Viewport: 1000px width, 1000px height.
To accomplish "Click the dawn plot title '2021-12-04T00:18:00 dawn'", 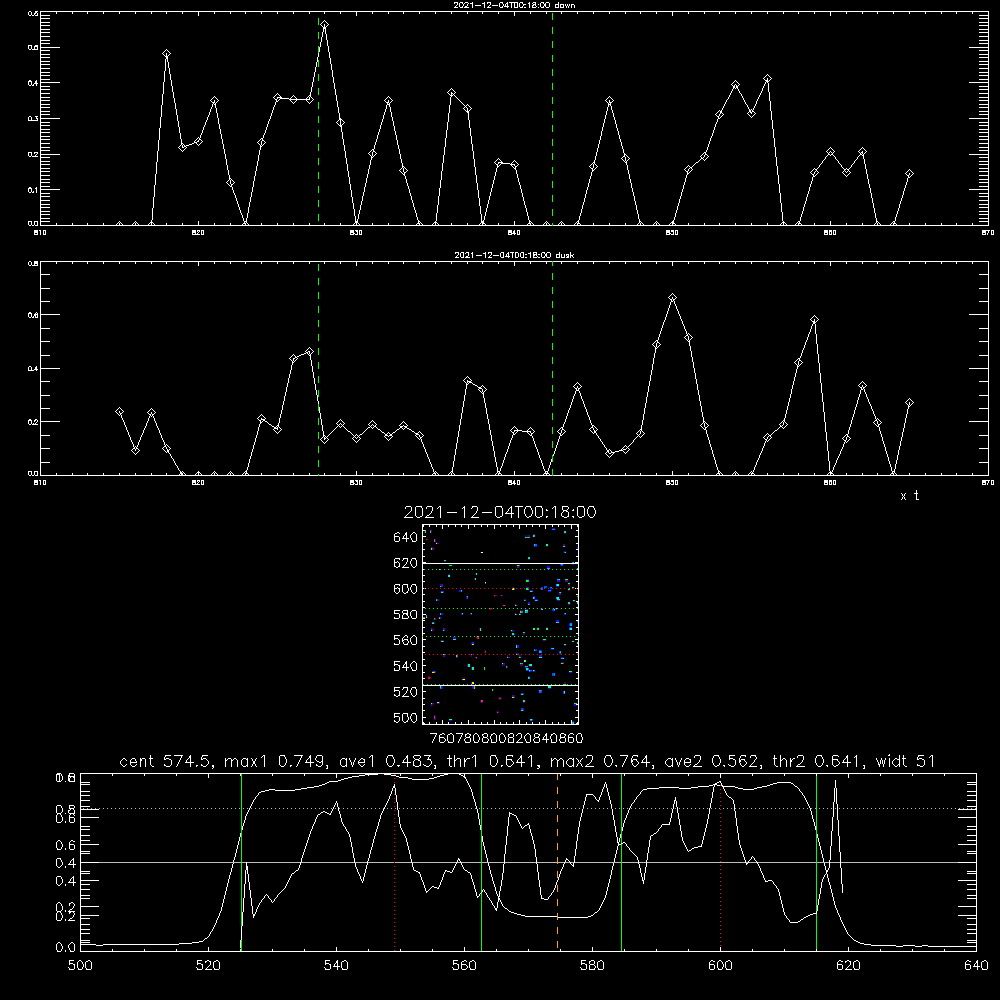I will click(514, 5).
